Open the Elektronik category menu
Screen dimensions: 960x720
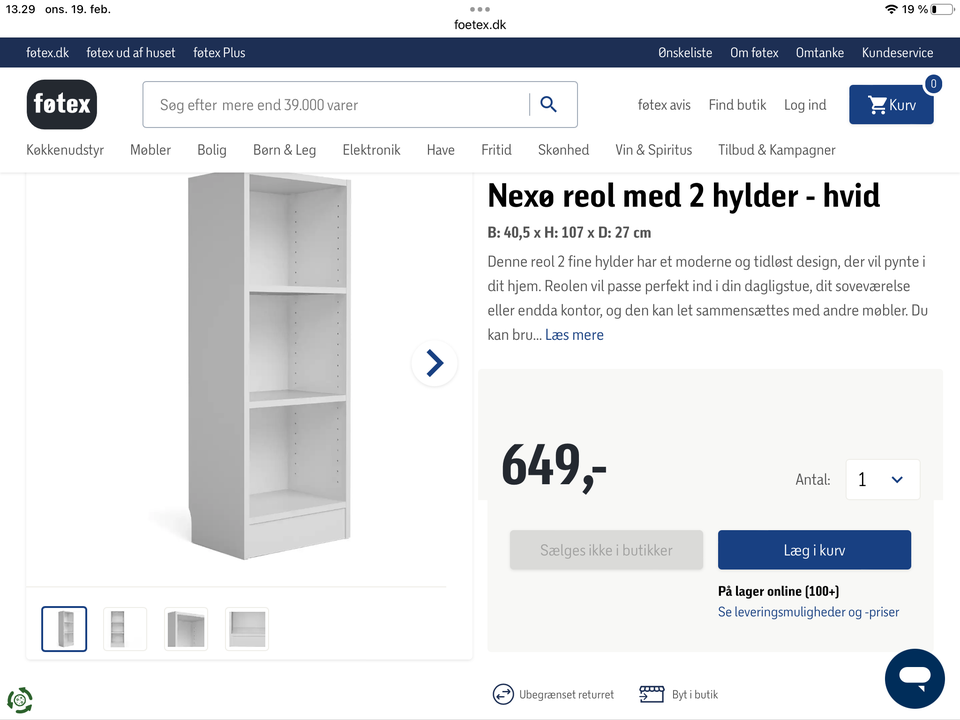tap(371, 150)
